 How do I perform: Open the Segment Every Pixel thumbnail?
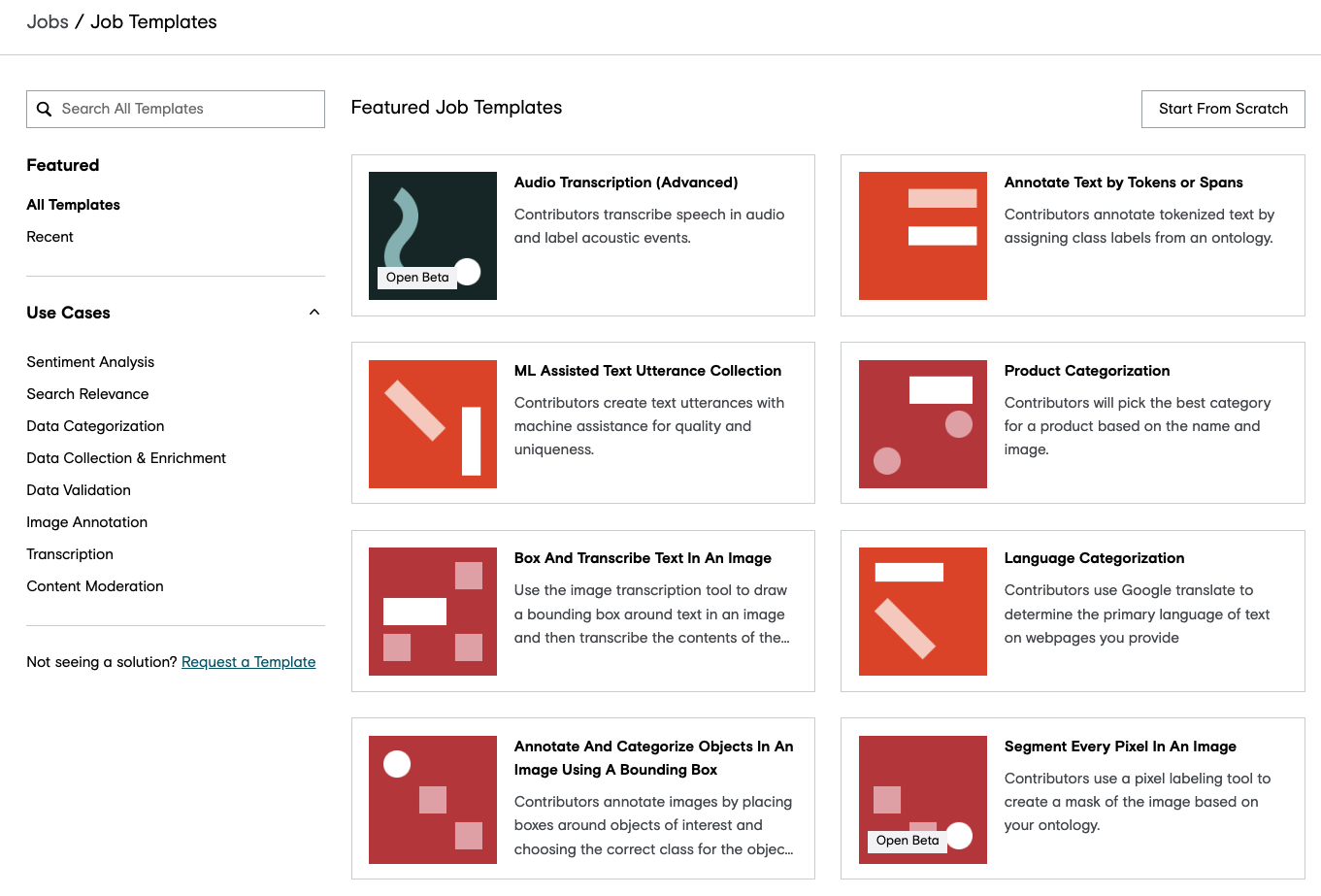click(923, 800)
